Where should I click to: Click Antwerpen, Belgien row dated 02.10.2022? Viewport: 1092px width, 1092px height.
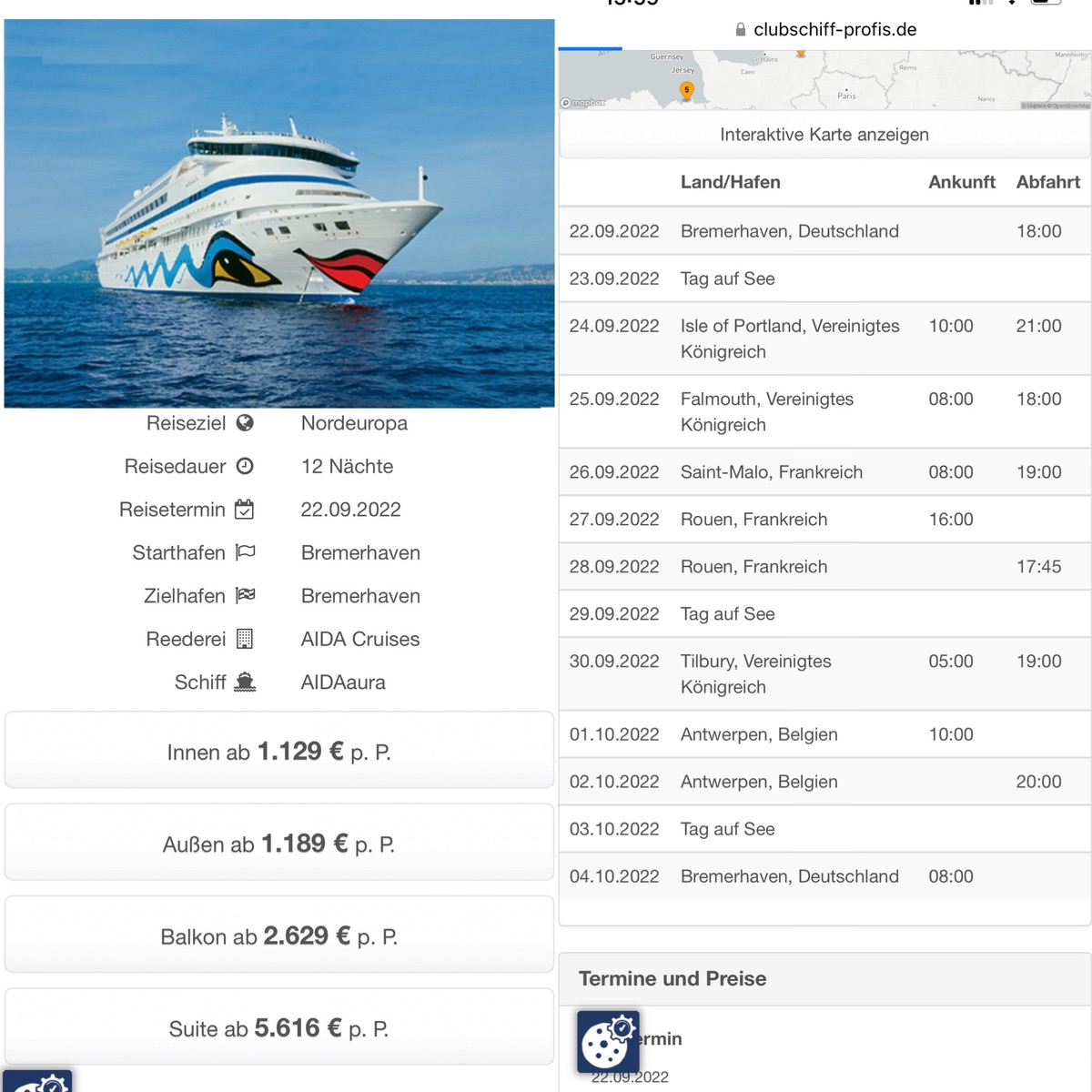824,782
